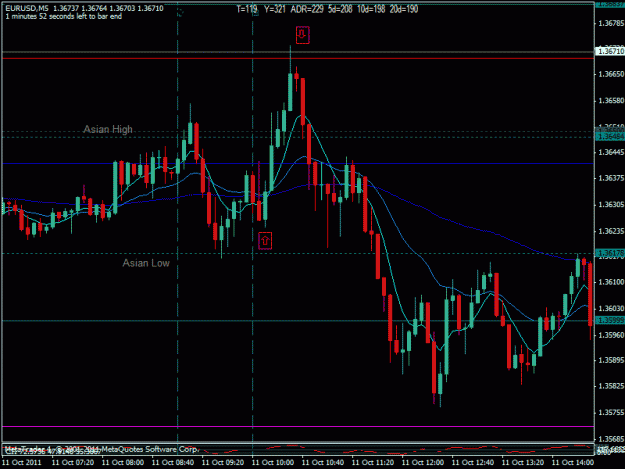Click the 1.36178 price level tag
Screen dimensions: 625x469
coord(610,253)
